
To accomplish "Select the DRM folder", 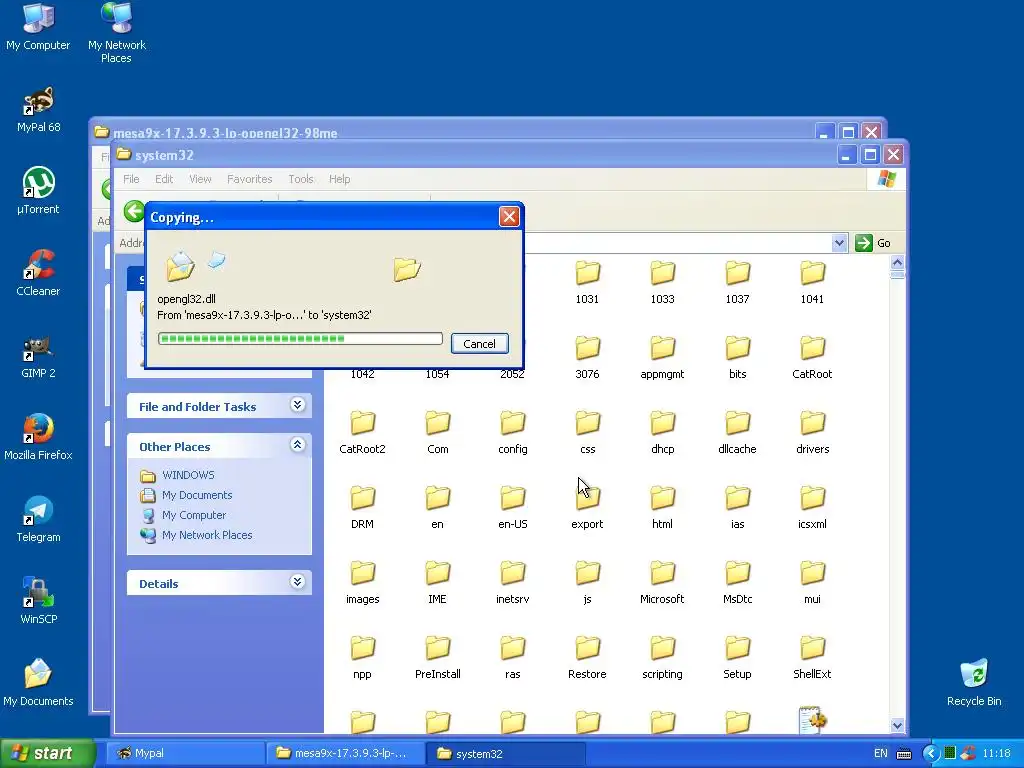I will [x=362, y=507].
